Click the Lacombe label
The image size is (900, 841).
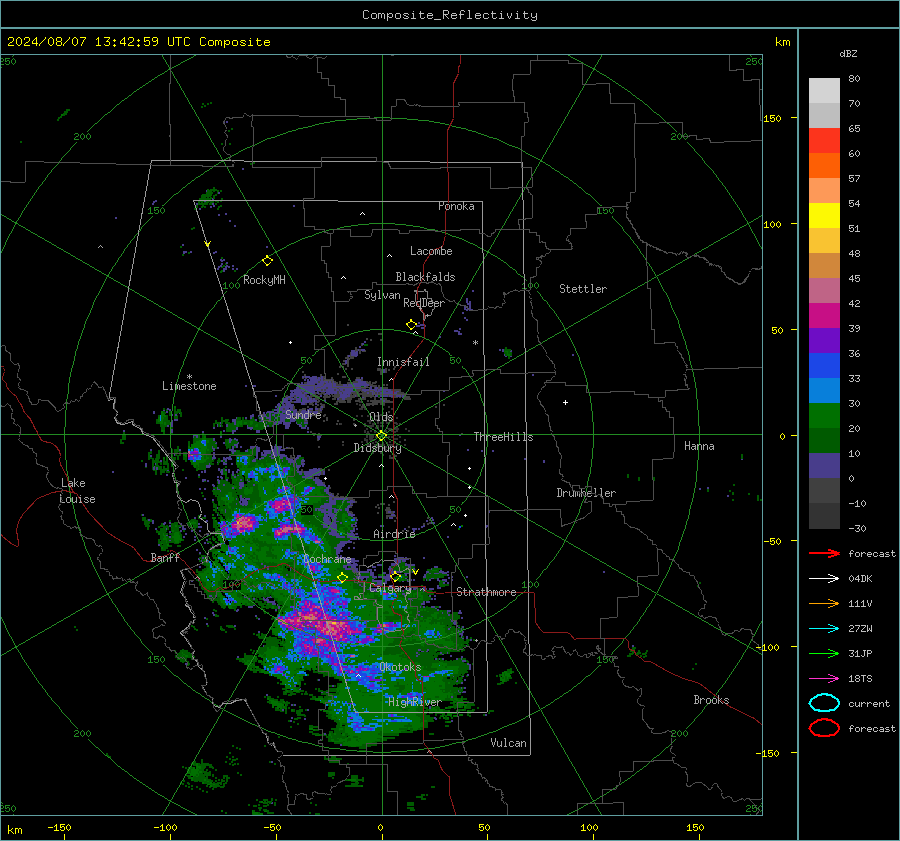(x=431, y=251)
